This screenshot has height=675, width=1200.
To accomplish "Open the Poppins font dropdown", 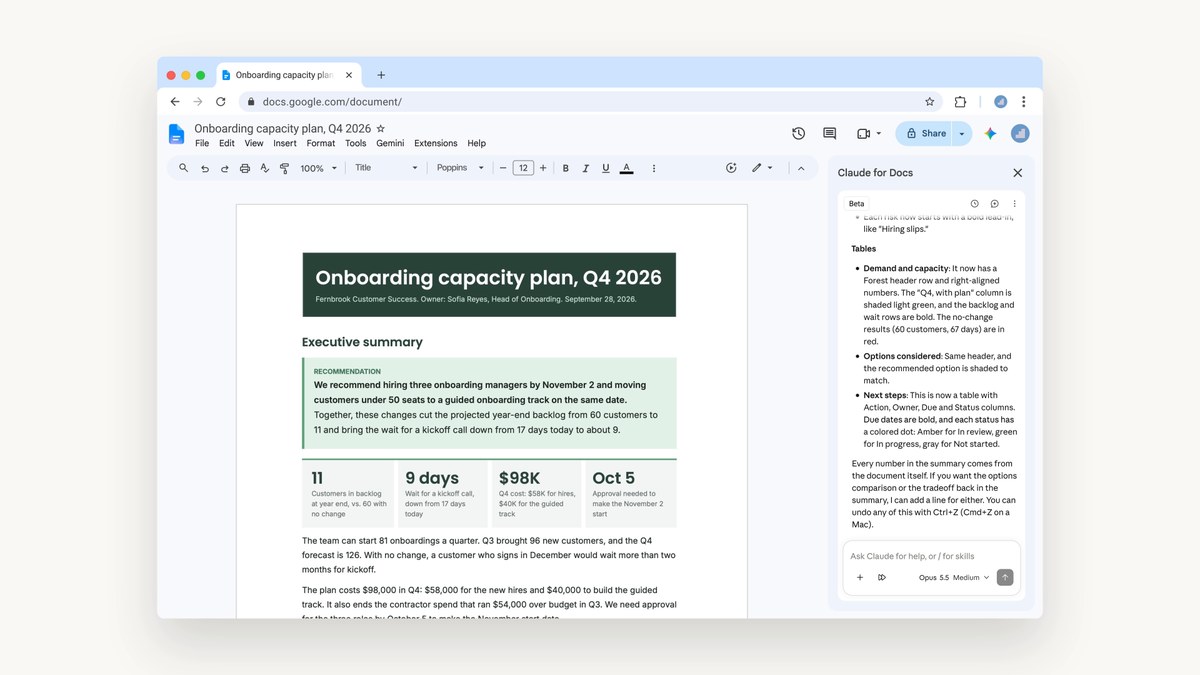I will (x=460, y=168).
